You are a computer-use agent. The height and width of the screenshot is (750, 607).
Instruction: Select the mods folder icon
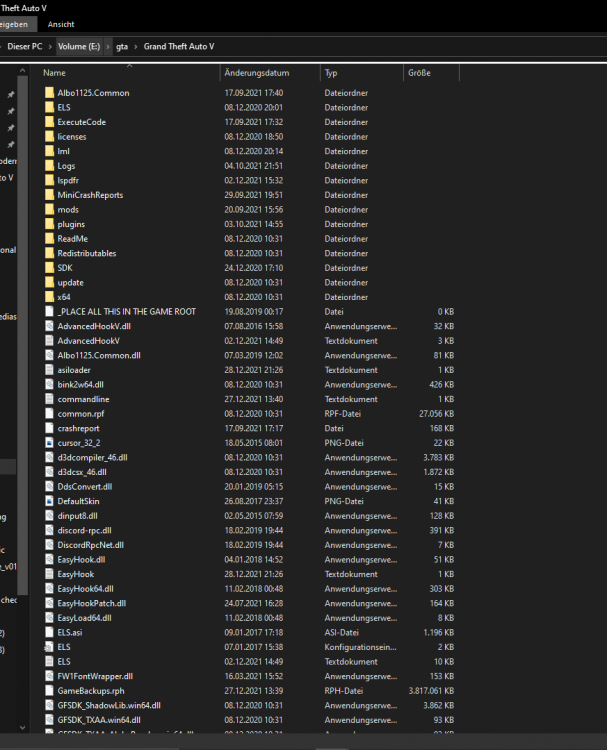pyautogui.click(x=49, y=210)
